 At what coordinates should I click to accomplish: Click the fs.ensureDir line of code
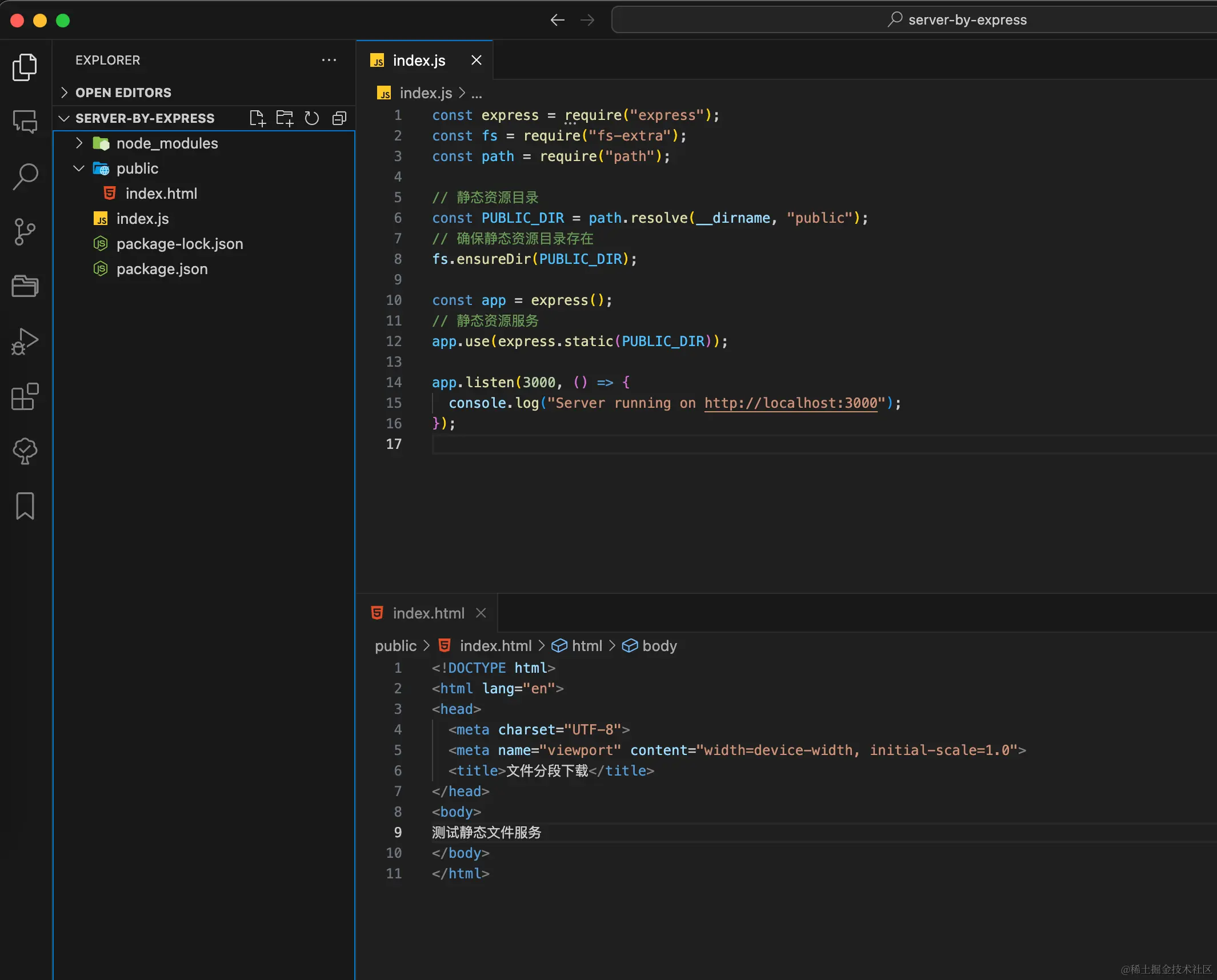(534, 259)
